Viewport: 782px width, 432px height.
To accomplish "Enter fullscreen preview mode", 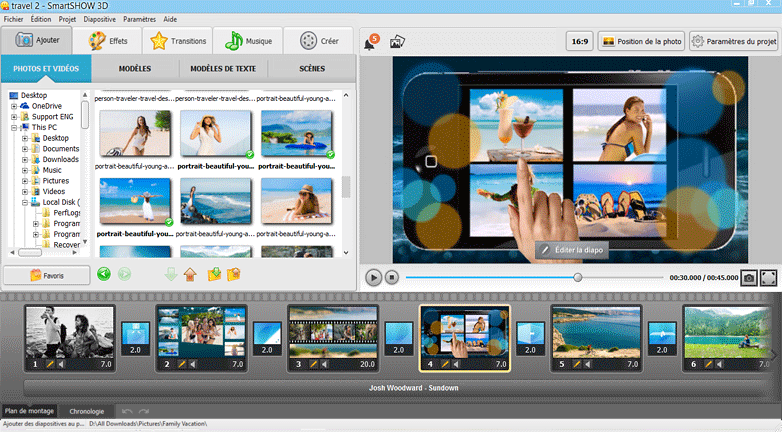I will pos(769,278).
